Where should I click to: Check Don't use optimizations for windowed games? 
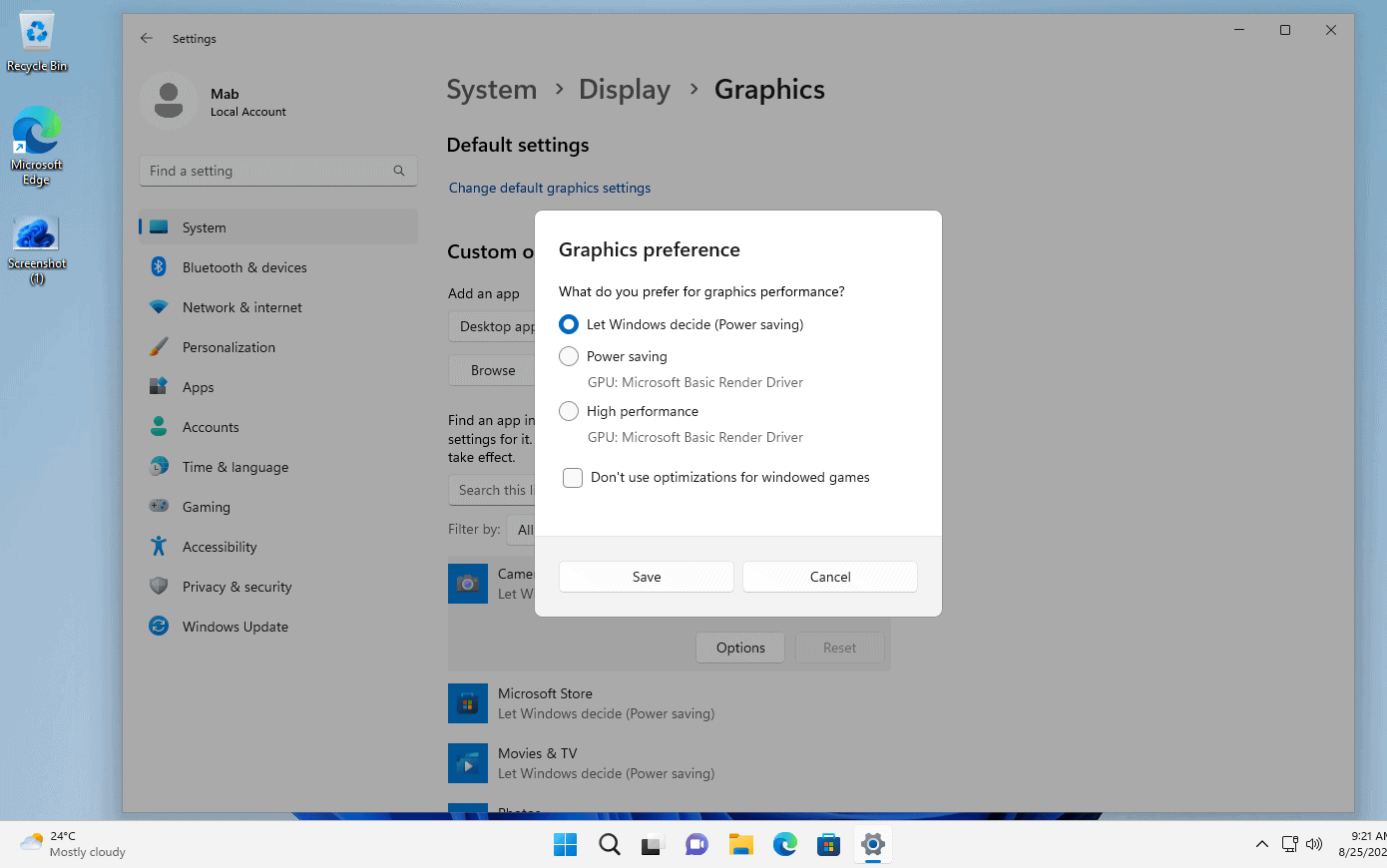[573, 477]
